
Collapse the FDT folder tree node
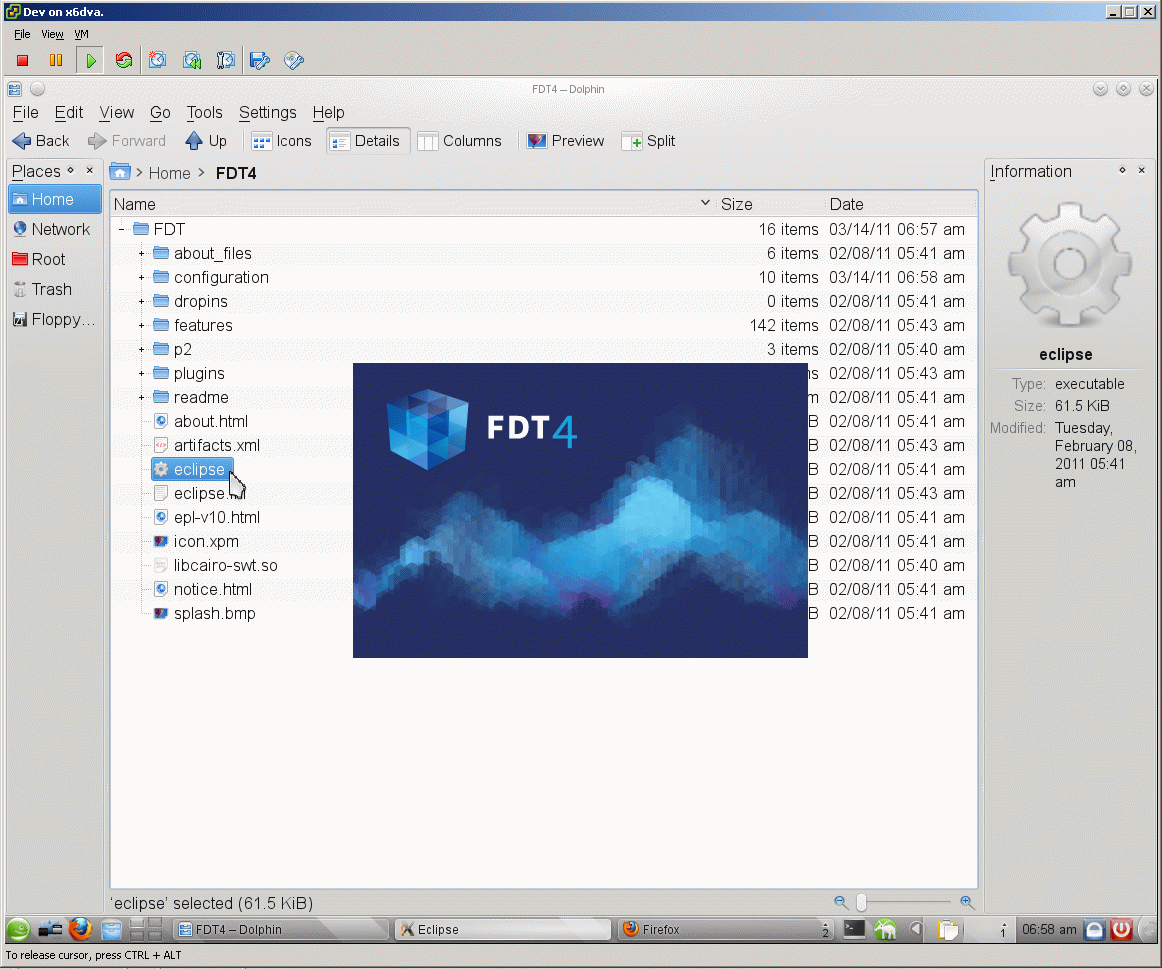(x=121, y=230)
